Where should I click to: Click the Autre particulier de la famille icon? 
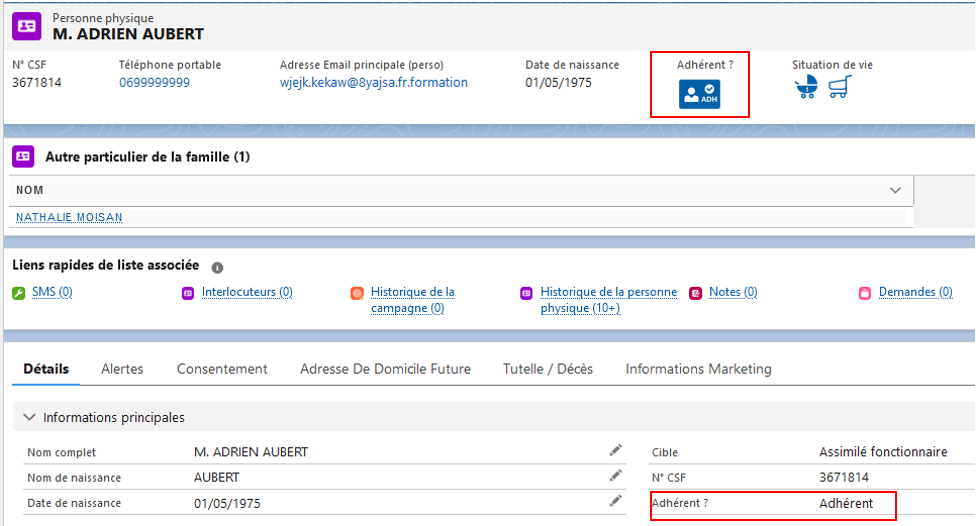[x=23, y=157]
